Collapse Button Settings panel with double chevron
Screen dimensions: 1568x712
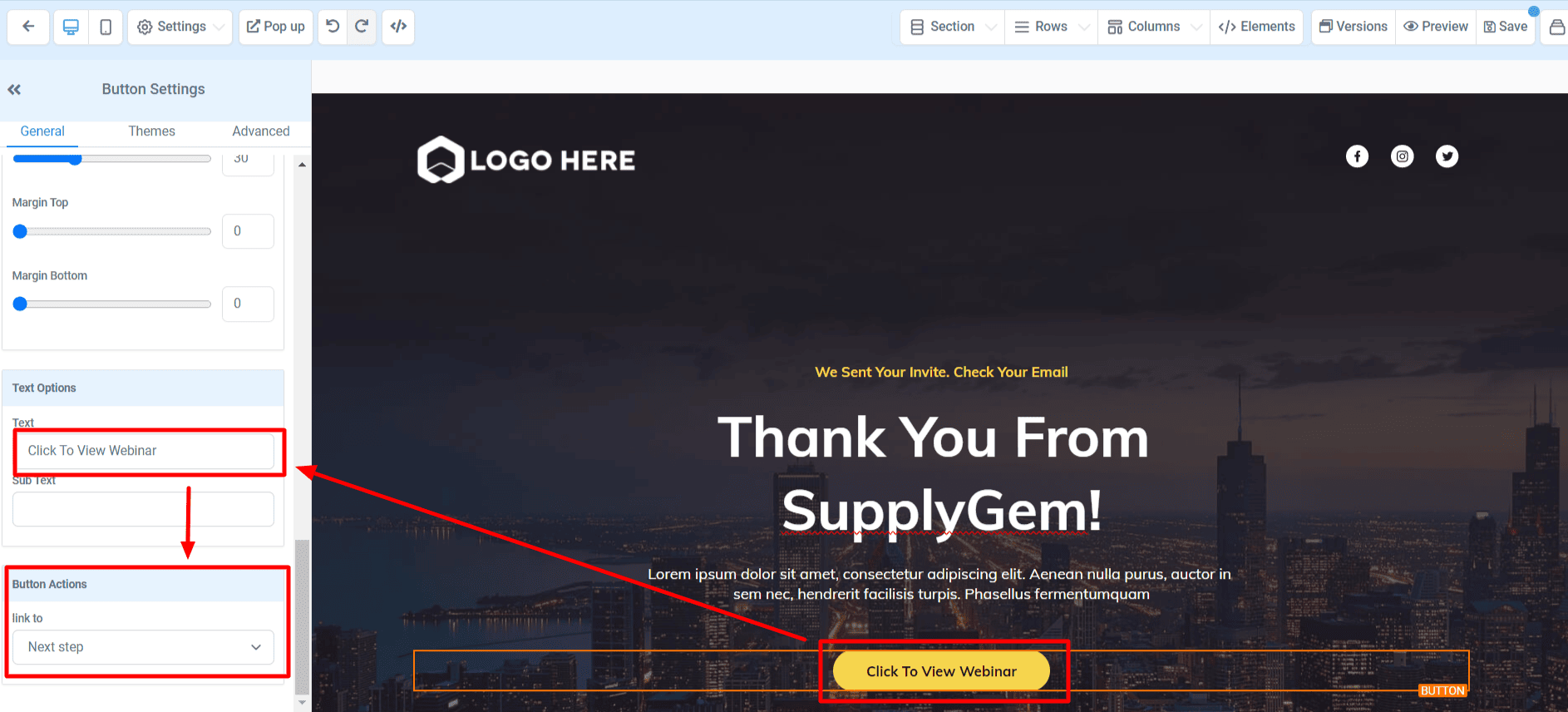(x=14, y=89)
